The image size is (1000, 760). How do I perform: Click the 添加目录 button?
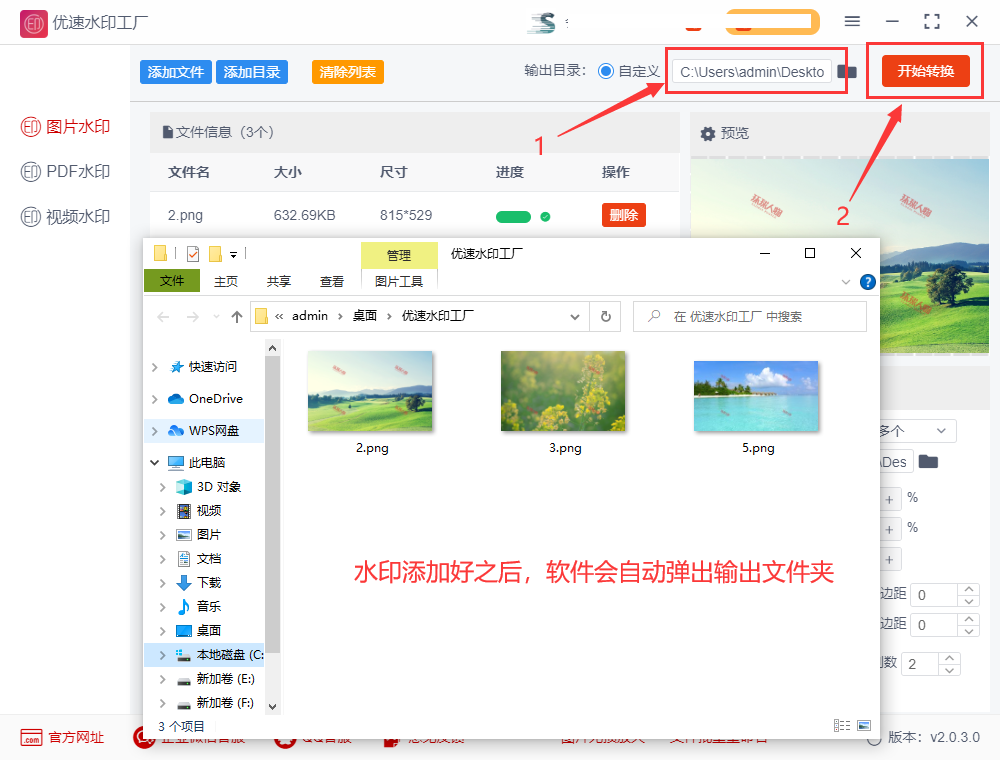pos(252,72)
